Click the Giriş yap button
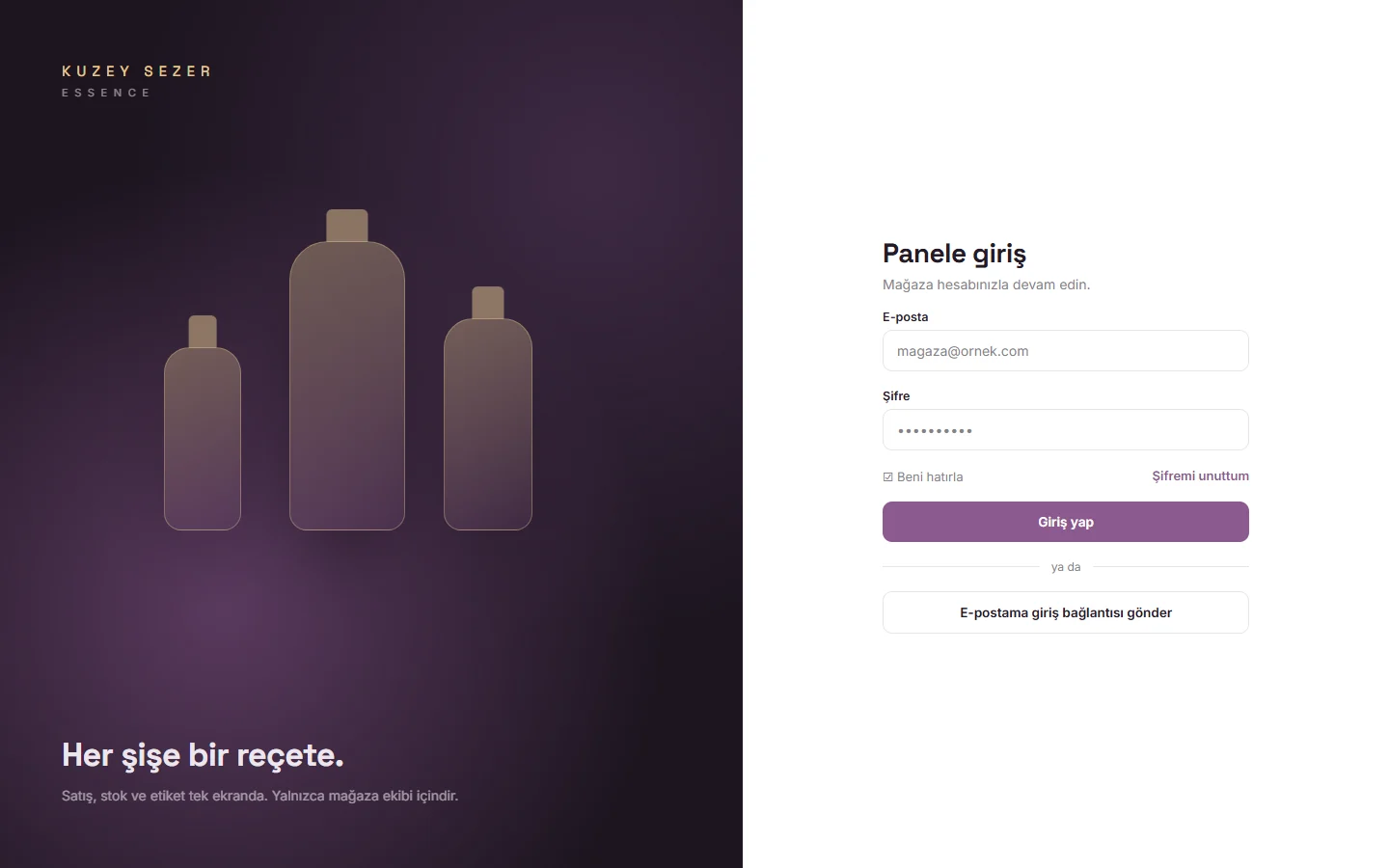Screen dimensions: 1389x868 click(x=1066, y=522)
